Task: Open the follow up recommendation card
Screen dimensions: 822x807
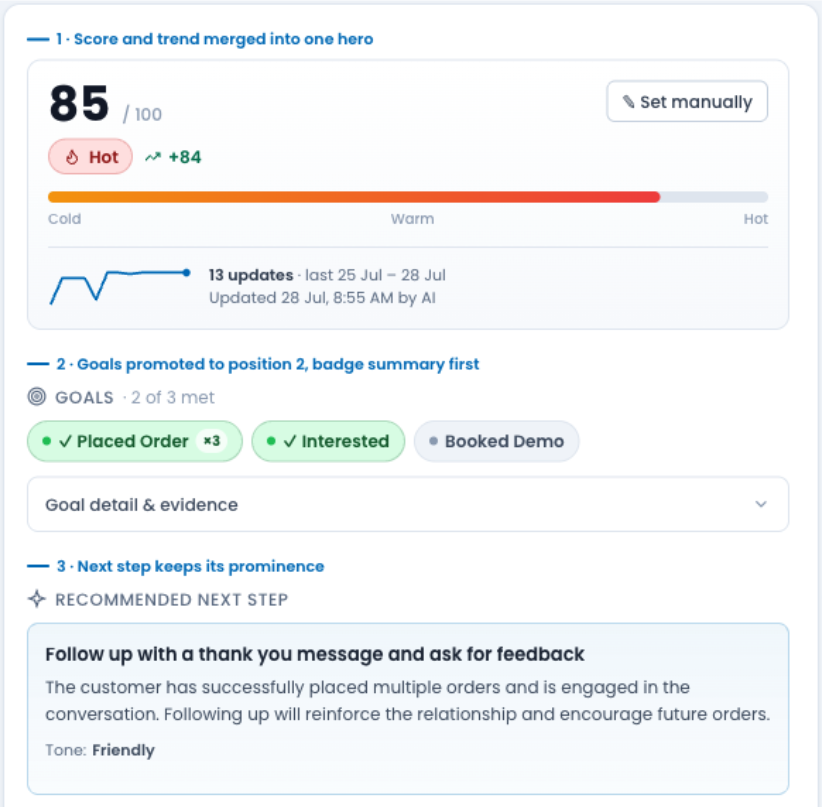Action: pos(408,708)
